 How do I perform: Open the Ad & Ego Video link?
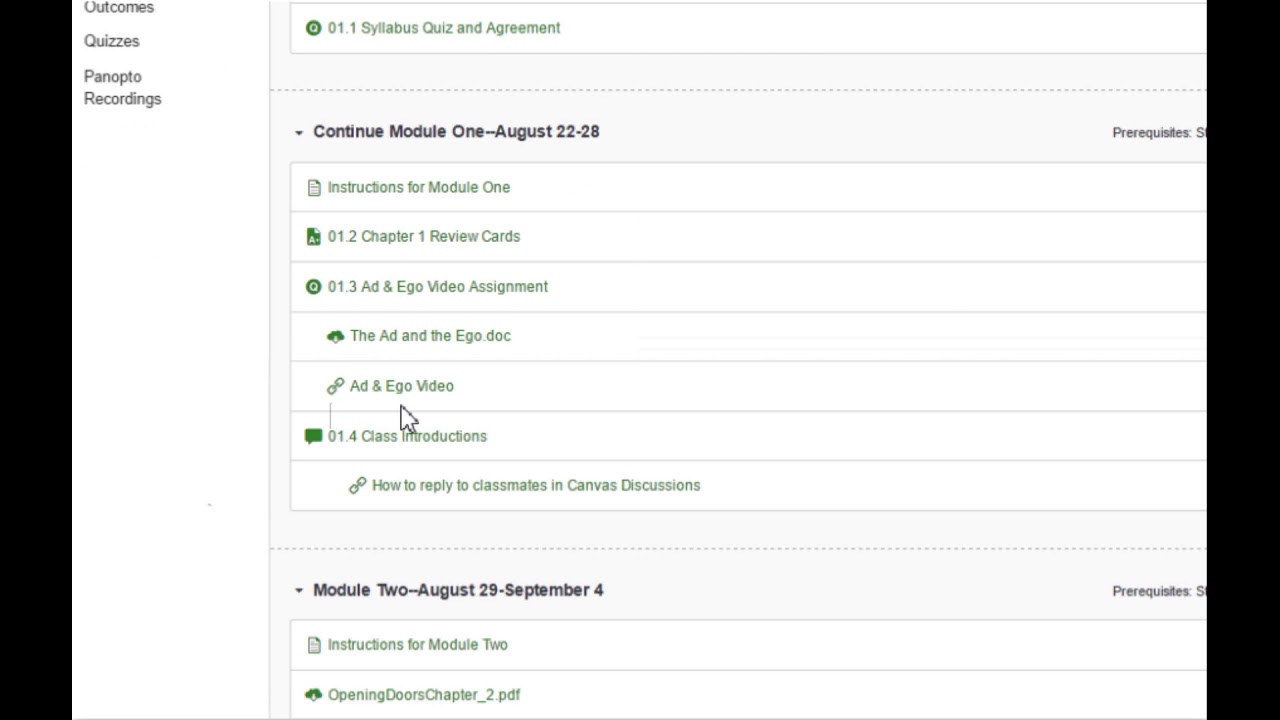[401, 386]
